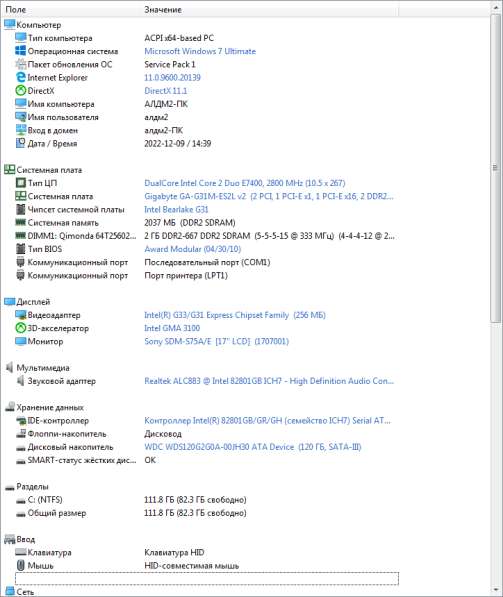Select the value 2022-12-09 / 14:39

tap(177, 144)
